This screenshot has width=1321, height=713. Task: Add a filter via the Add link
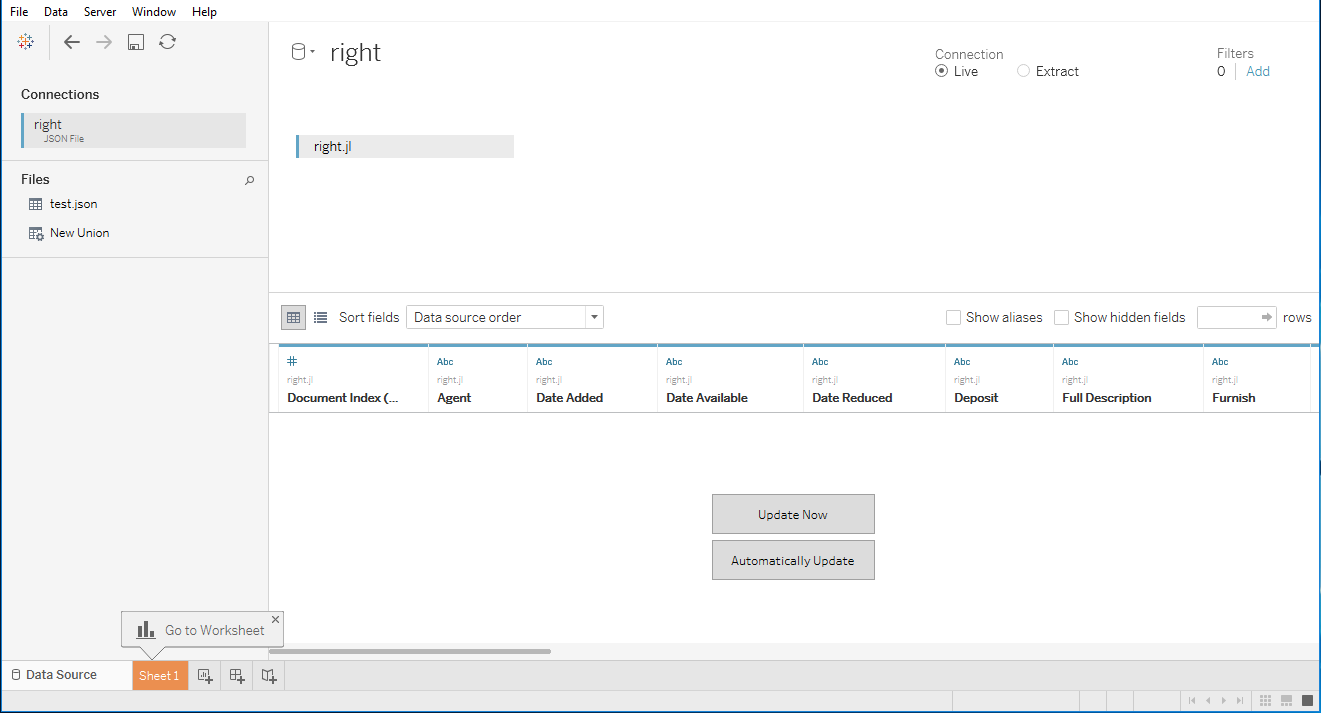[1258, 71]
